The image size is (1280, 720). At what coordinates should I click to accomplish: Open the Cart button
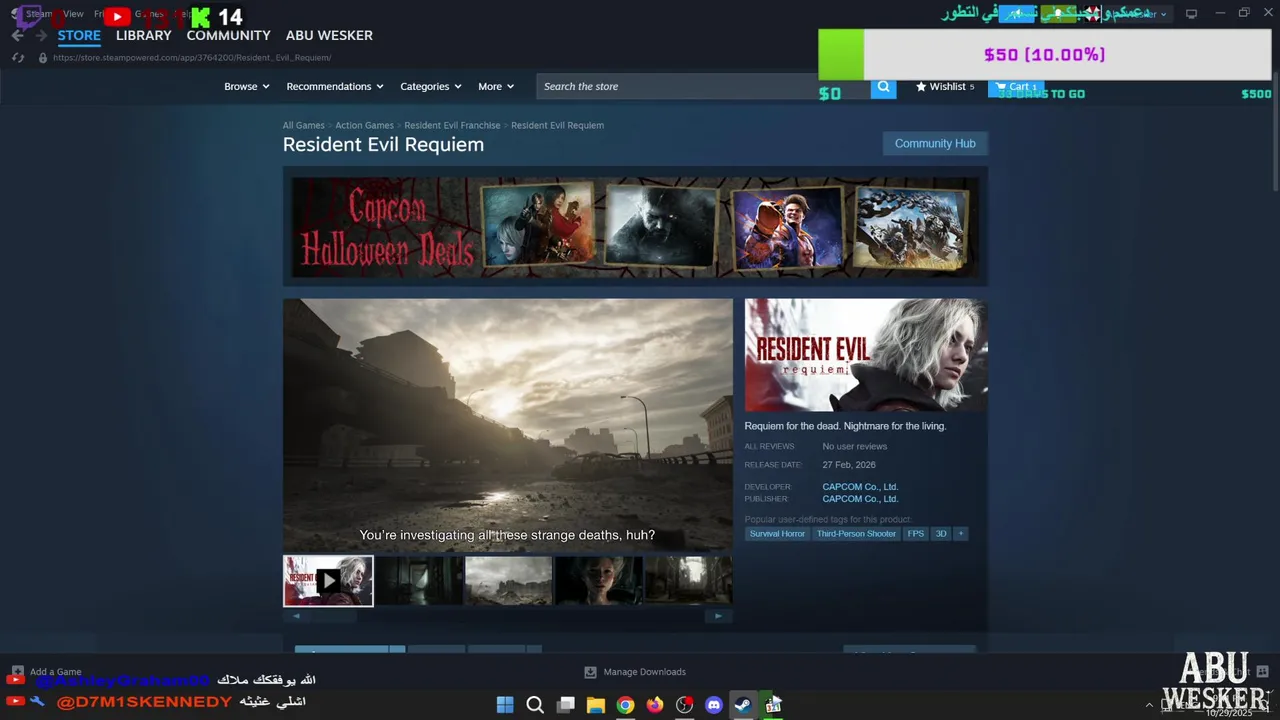click(x=1016, y=87)
